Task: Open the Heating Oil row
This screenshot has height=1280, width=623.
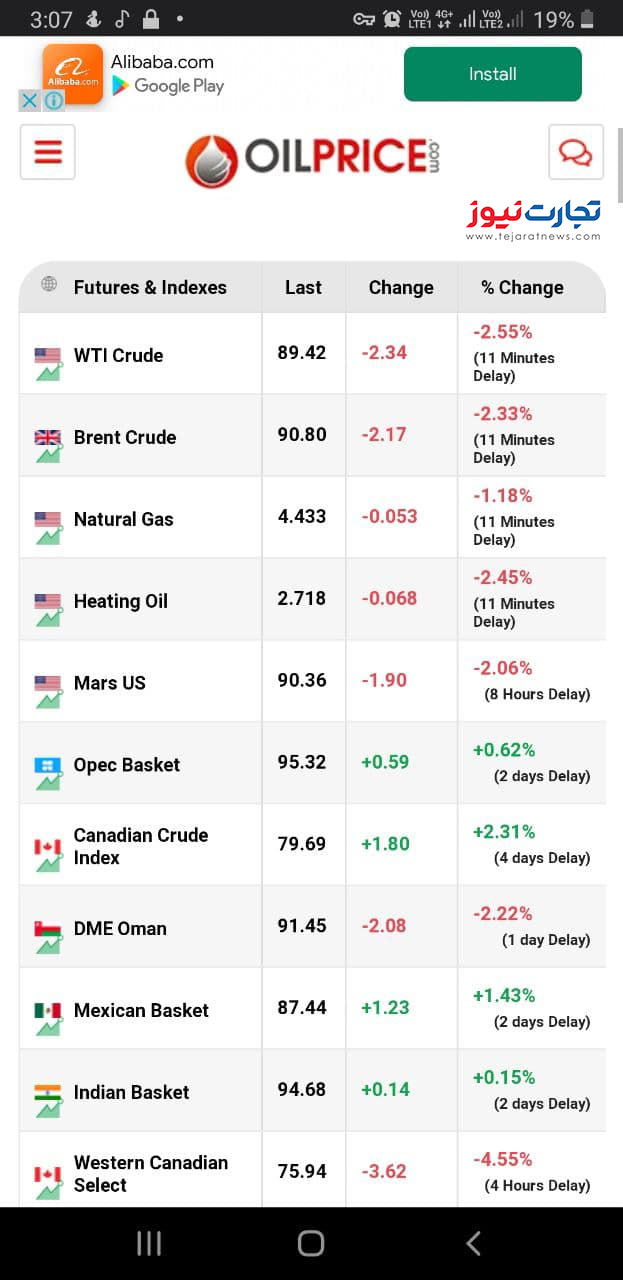Action: (121, 601)
